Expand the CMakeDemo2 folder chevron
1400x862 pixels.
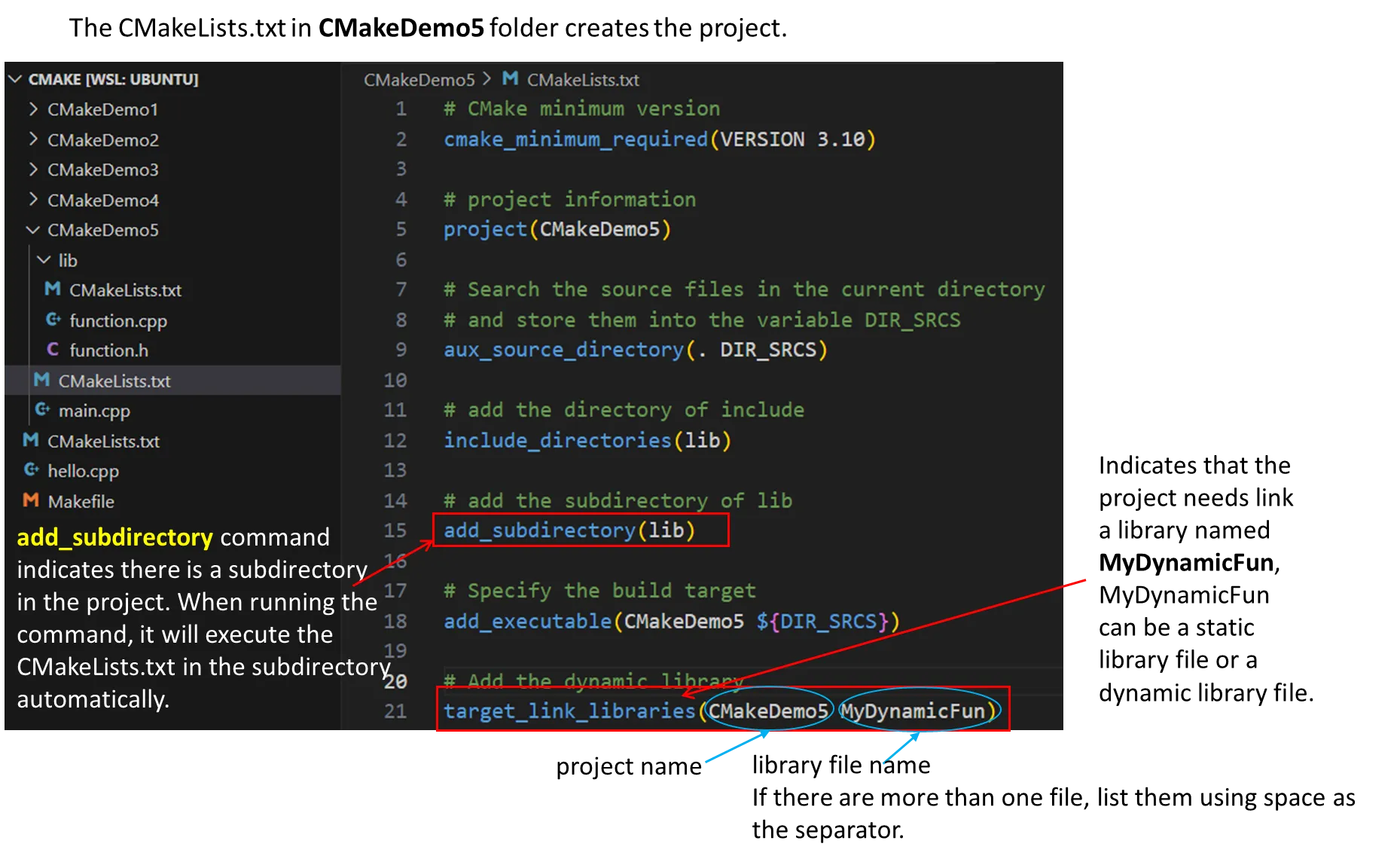[x=33, y=139]
